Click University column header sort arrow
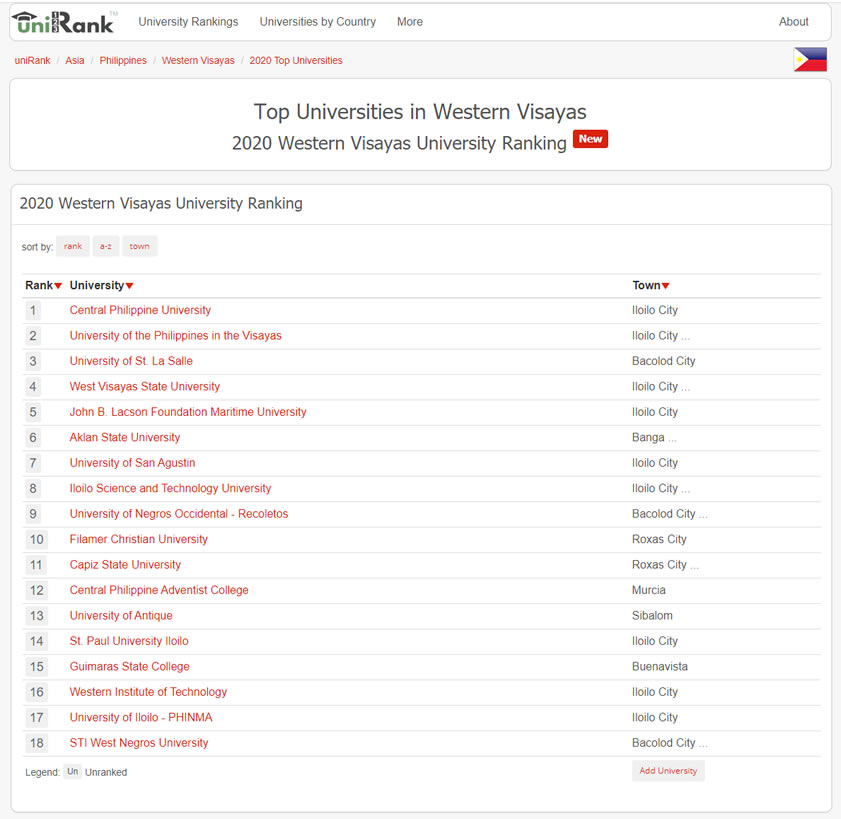 [129, 286]
